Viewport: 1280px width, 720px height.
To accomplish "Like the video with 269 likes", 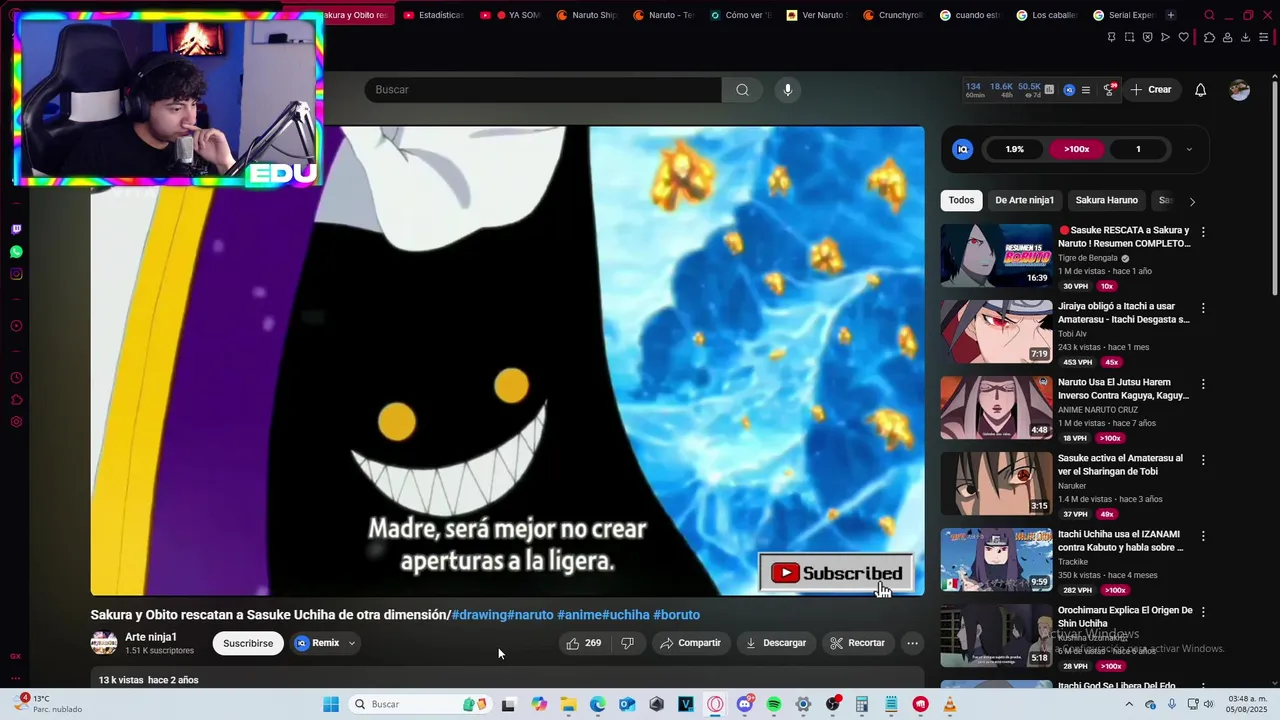I will click(584, 643).
